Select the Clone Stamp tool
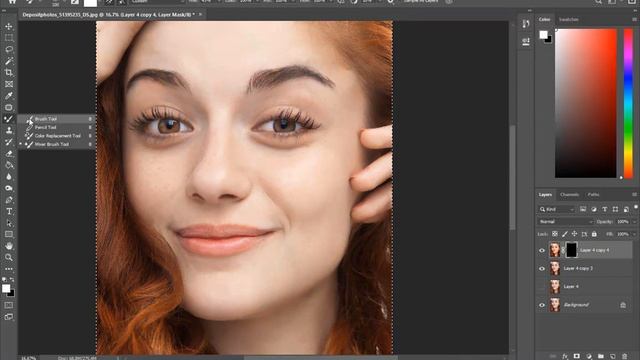Viewport: 640px width, 360px height. coord(9,131)
